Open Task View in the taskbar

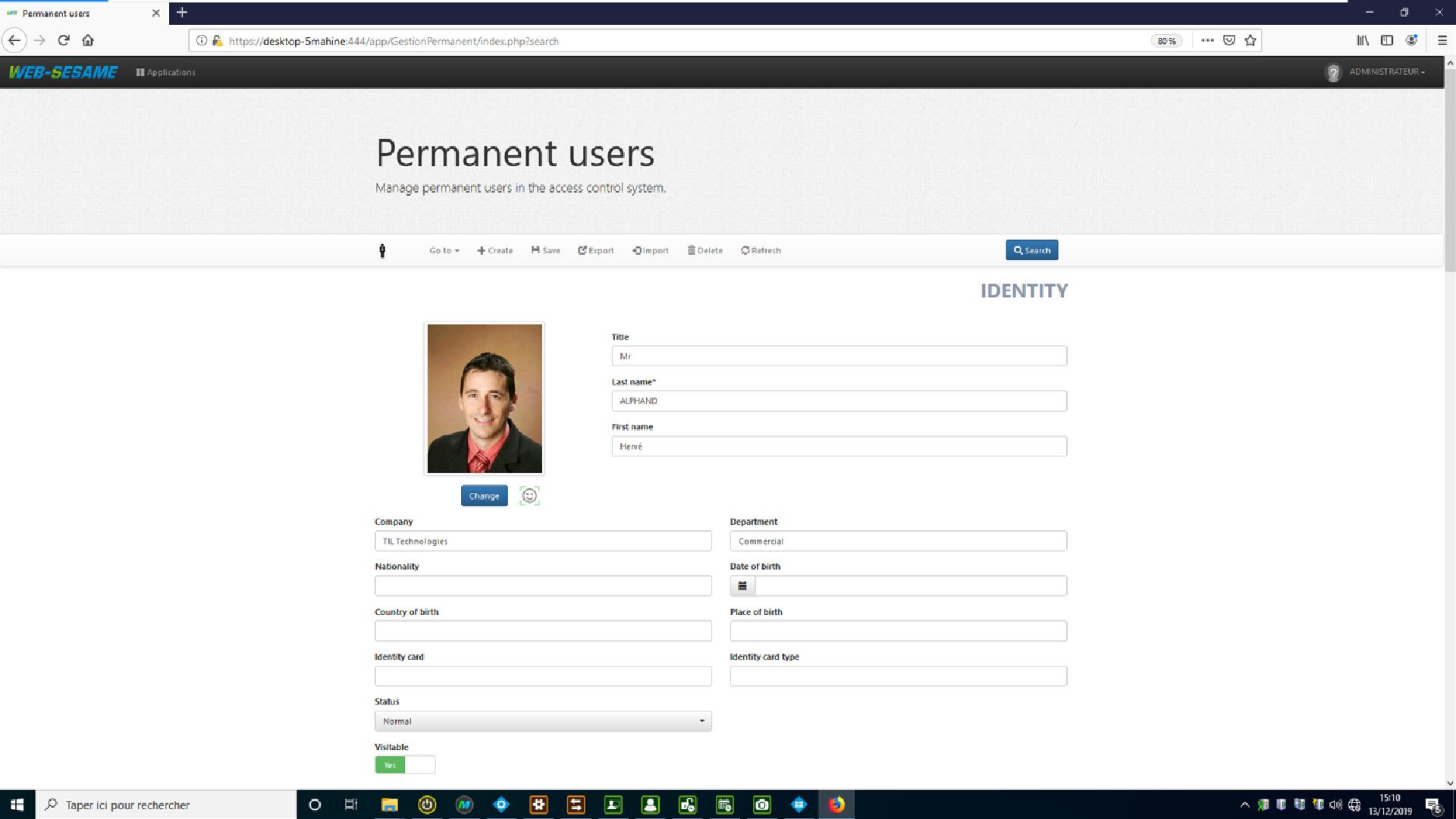click(351, 805)
